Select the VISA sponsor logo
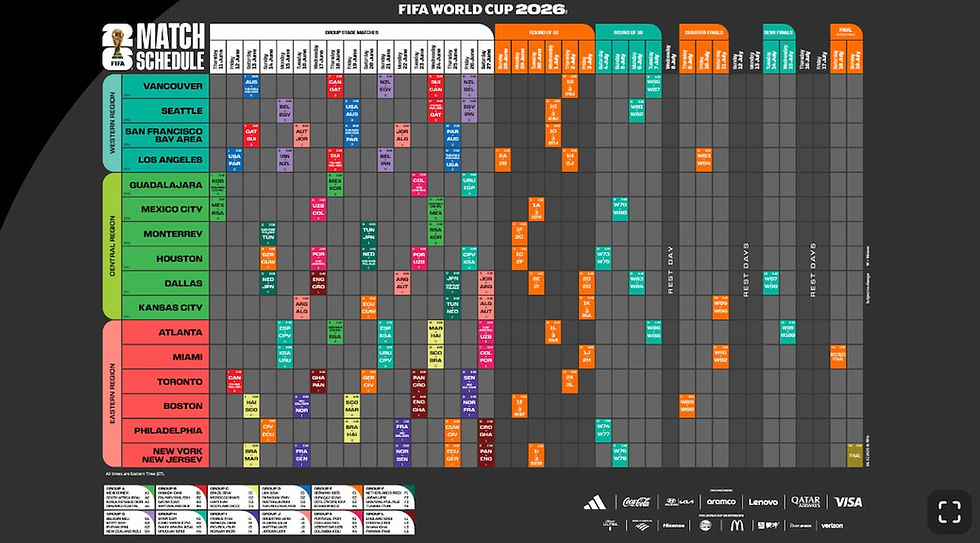 (848, 502)
